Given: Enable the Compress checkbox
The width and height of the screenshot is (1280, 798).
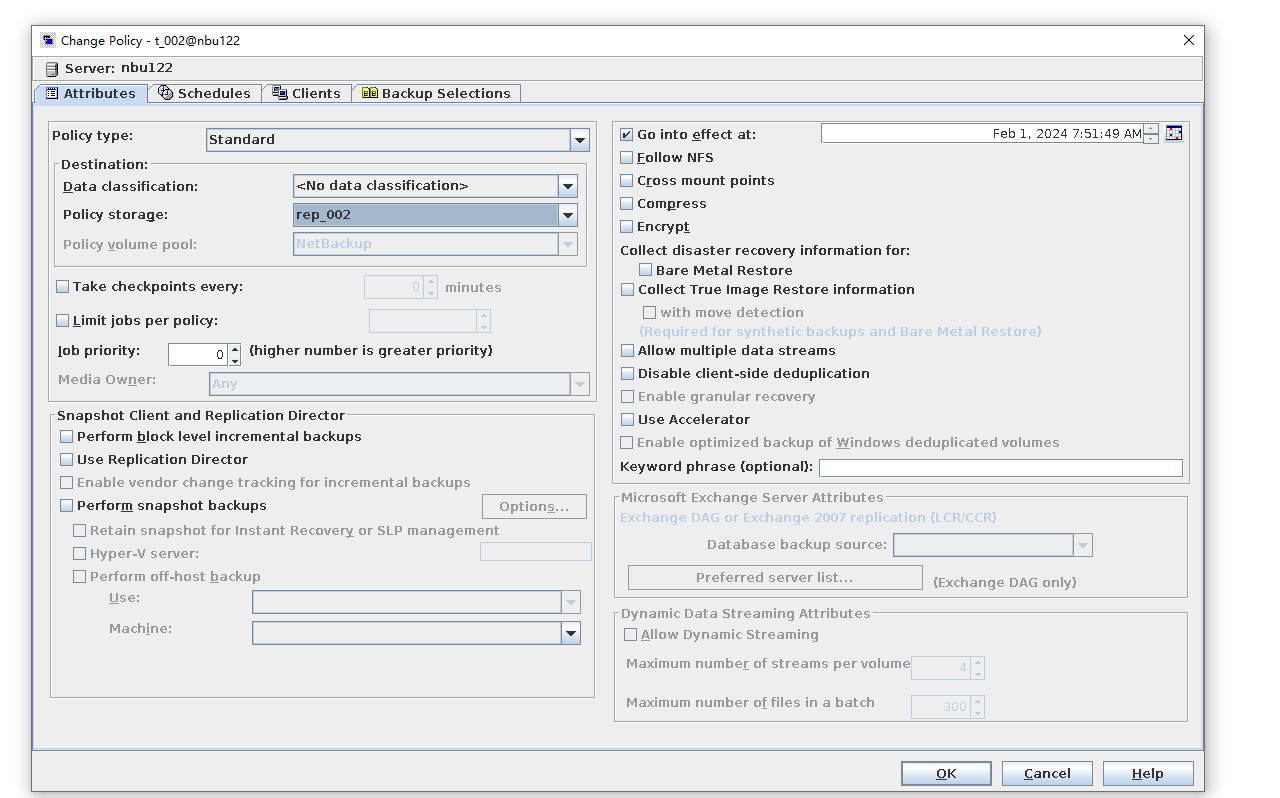Looking at the screenshot, I should click(627, 203).
